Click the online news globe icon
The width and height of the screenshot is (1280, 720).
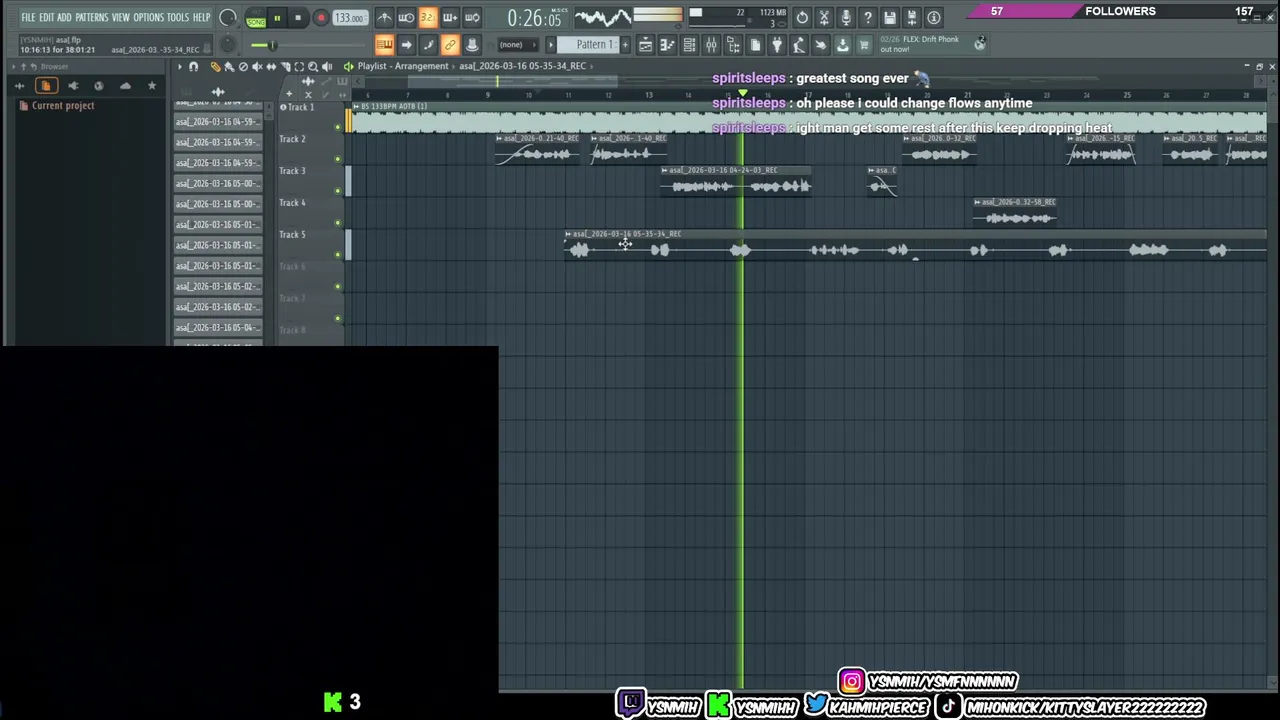coord(980,43)
